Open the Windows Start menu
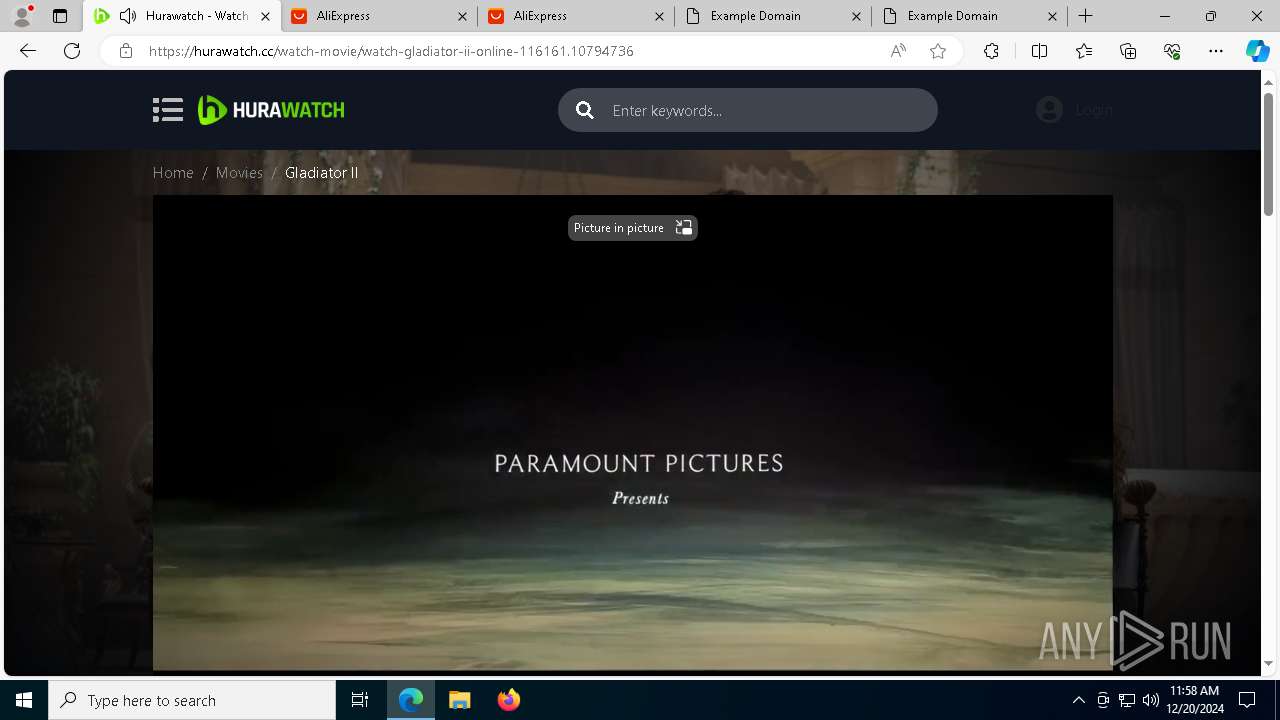This screenshot has height=720, width=1280. click(x=24, y=700)
